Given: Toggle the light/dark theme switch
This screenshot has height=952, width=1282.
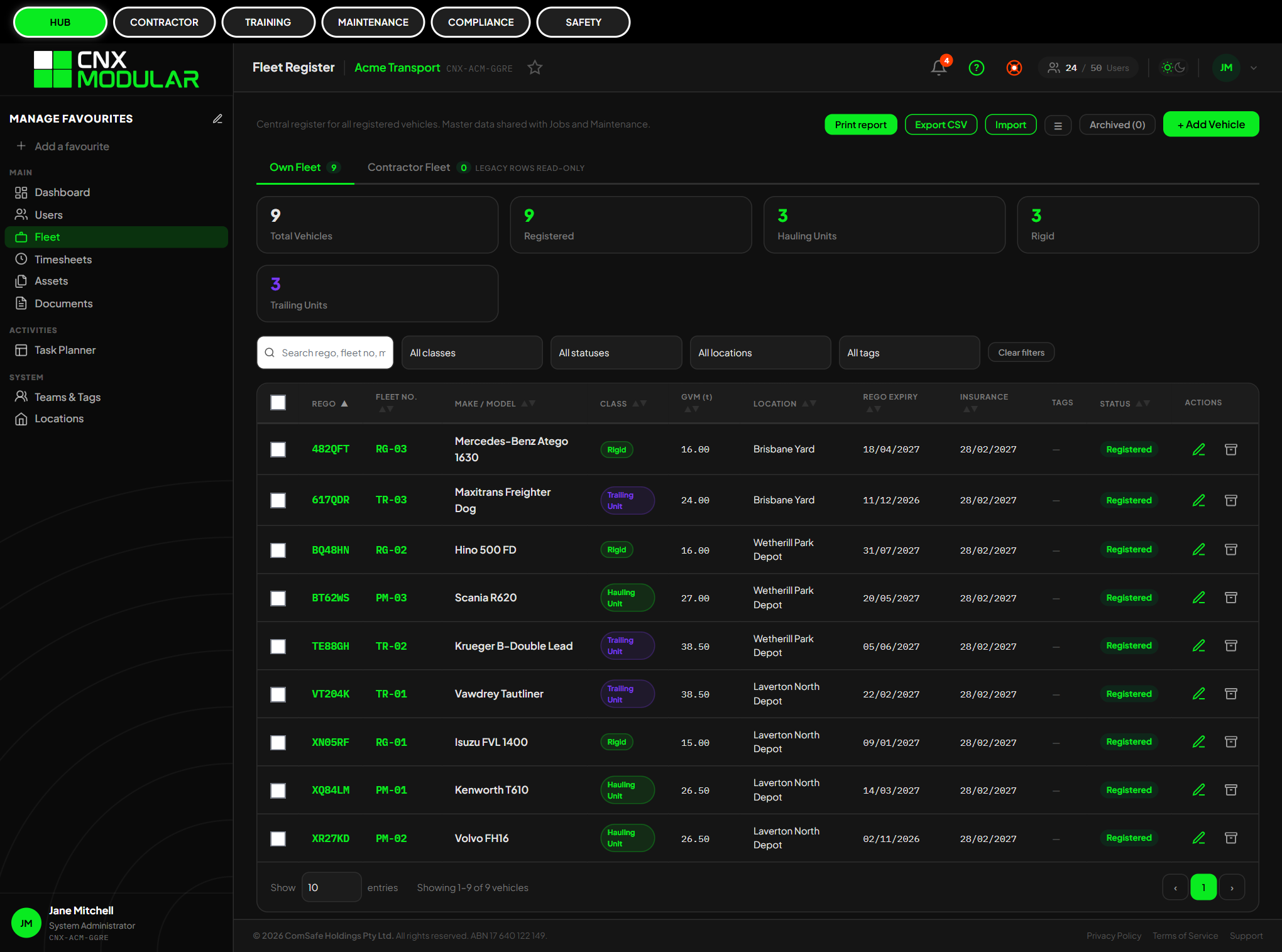Looking at the screenshot, I should pos(1173,68).
